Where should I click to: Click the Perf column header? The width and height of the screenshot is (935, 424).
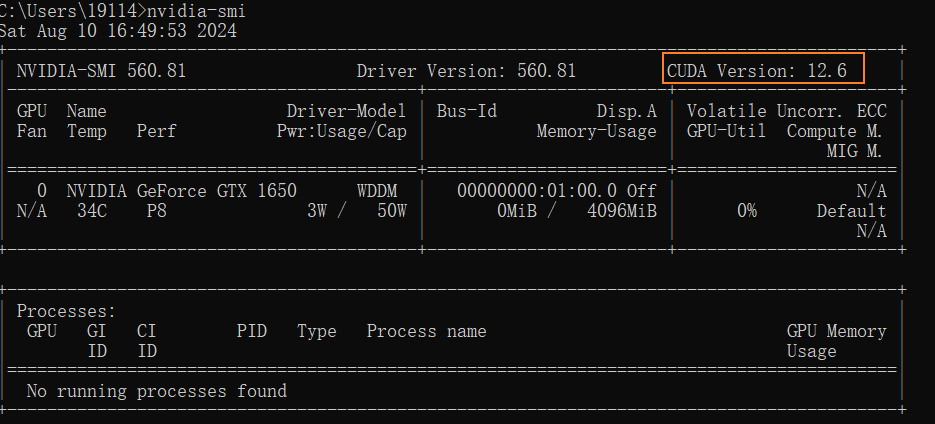156,131
